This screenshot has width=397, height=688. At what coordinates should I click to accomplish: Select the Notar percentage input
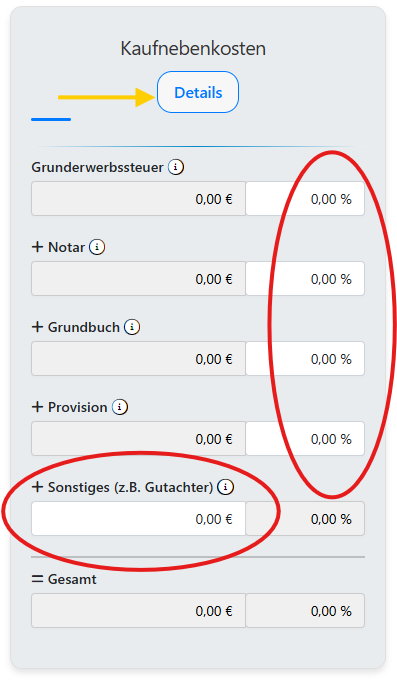305,279
